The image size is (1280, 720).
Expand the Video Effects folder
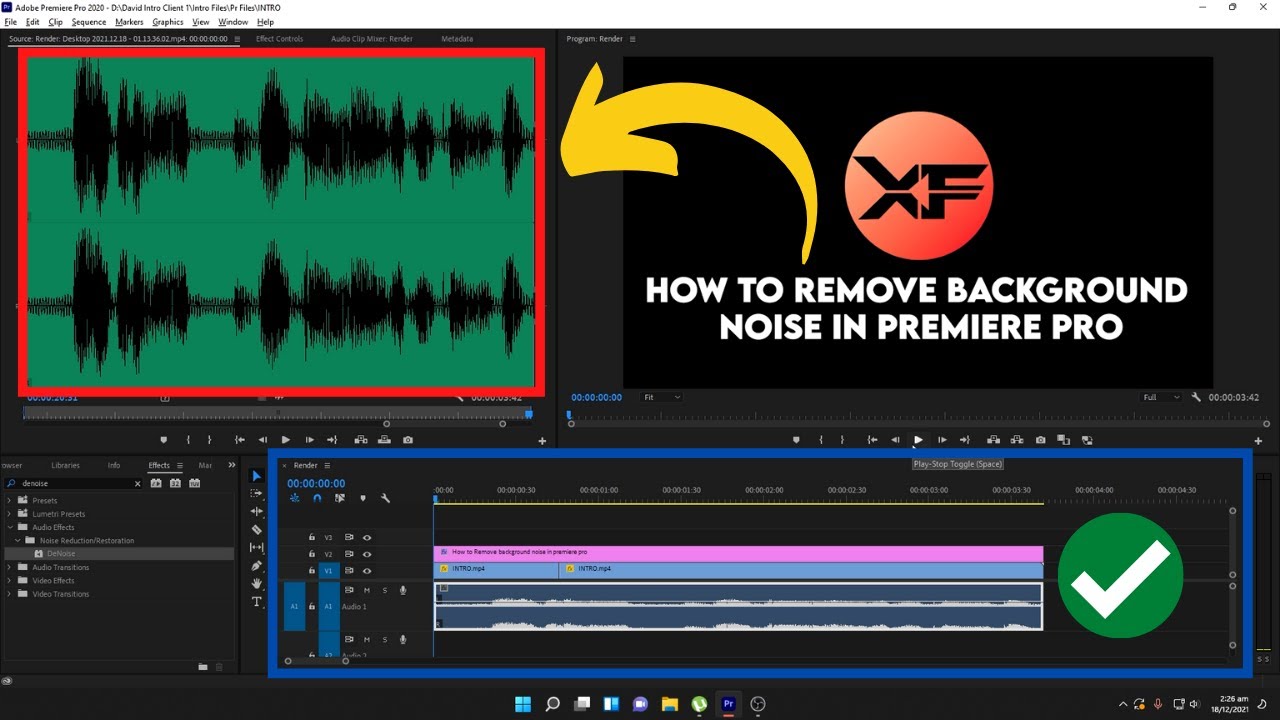pyautogui.click(x=10, y=580)
